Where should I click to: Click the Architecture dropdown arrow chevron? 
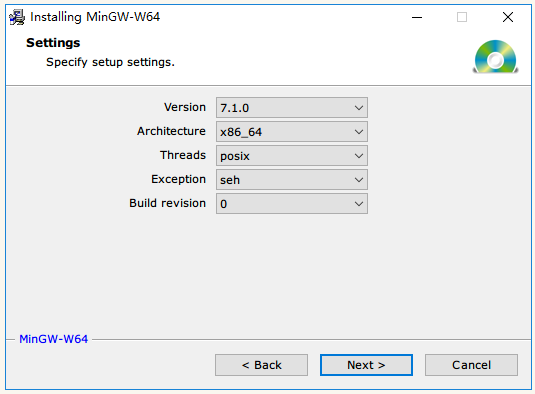pyautogui.click(x=359, y=132)
